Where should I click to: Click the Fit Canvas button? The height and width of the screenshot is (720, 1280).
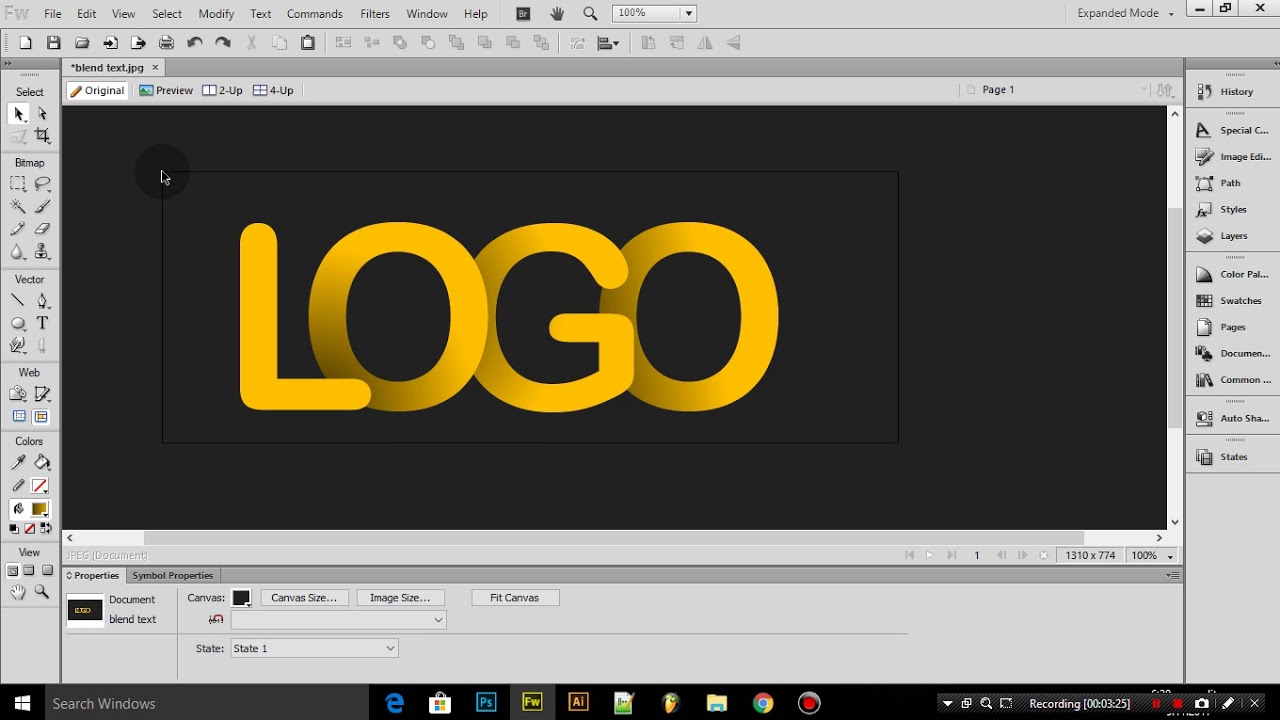pos(515,598)
